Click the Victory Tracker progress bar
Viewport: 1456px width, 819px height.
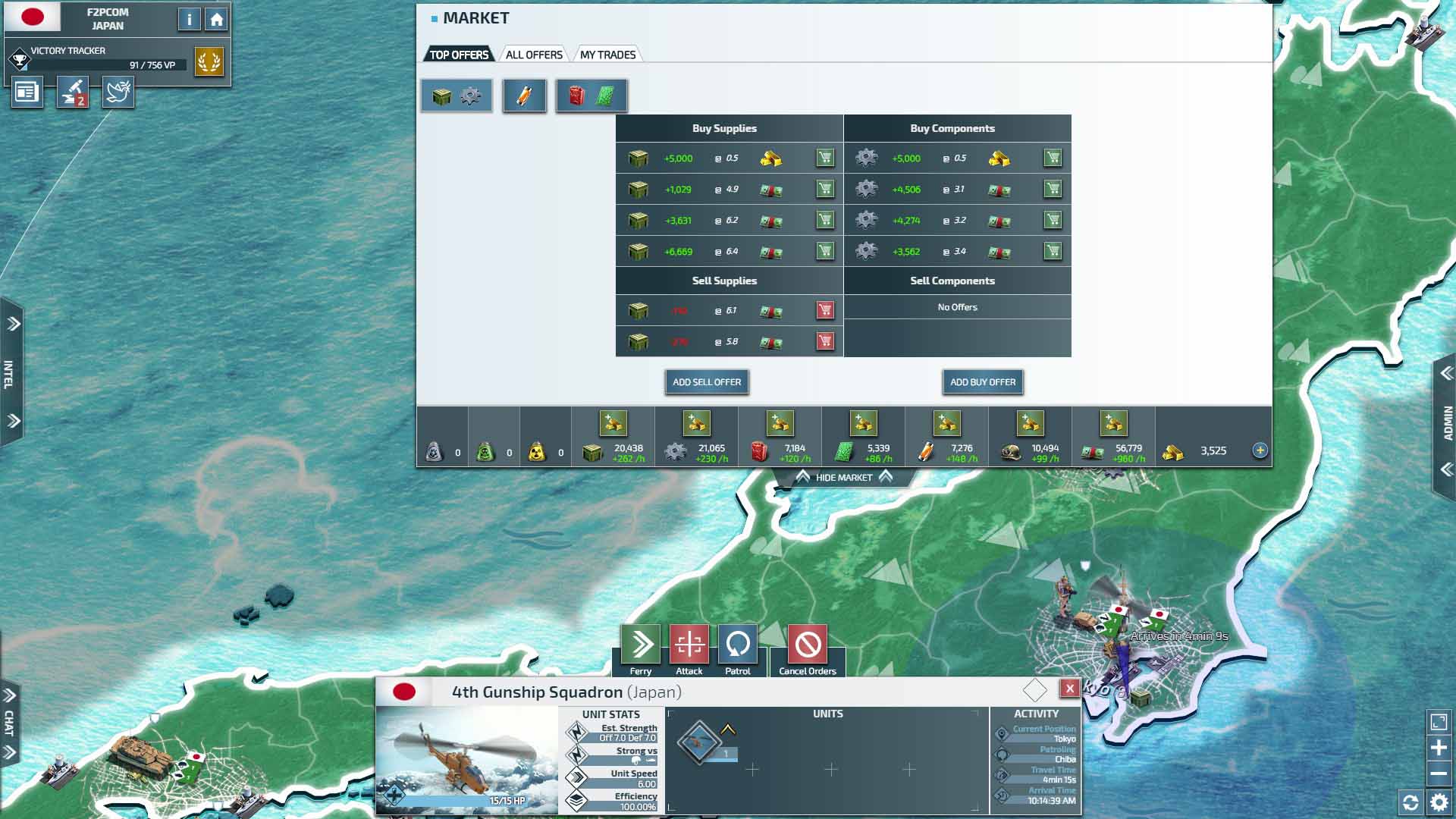tap(106, 65)
